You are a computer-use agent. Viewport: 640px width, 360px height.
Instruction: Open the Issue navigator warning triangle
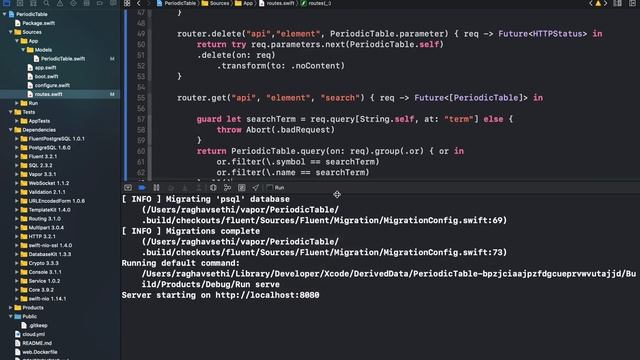[60, 3]
